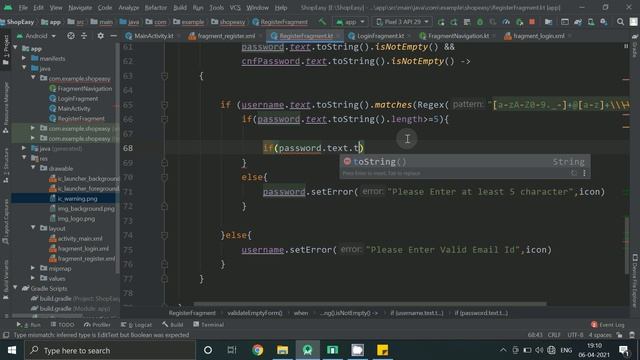Hide the Project panel with minus icon
640x360 pixels.
[x=113, y=36]
